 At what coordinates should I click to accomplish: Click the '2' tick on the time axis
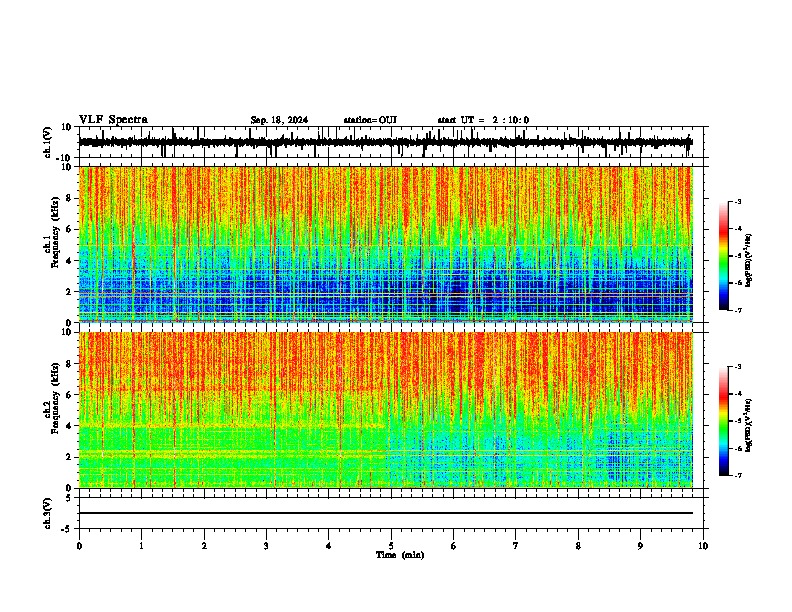coord(204,546)
